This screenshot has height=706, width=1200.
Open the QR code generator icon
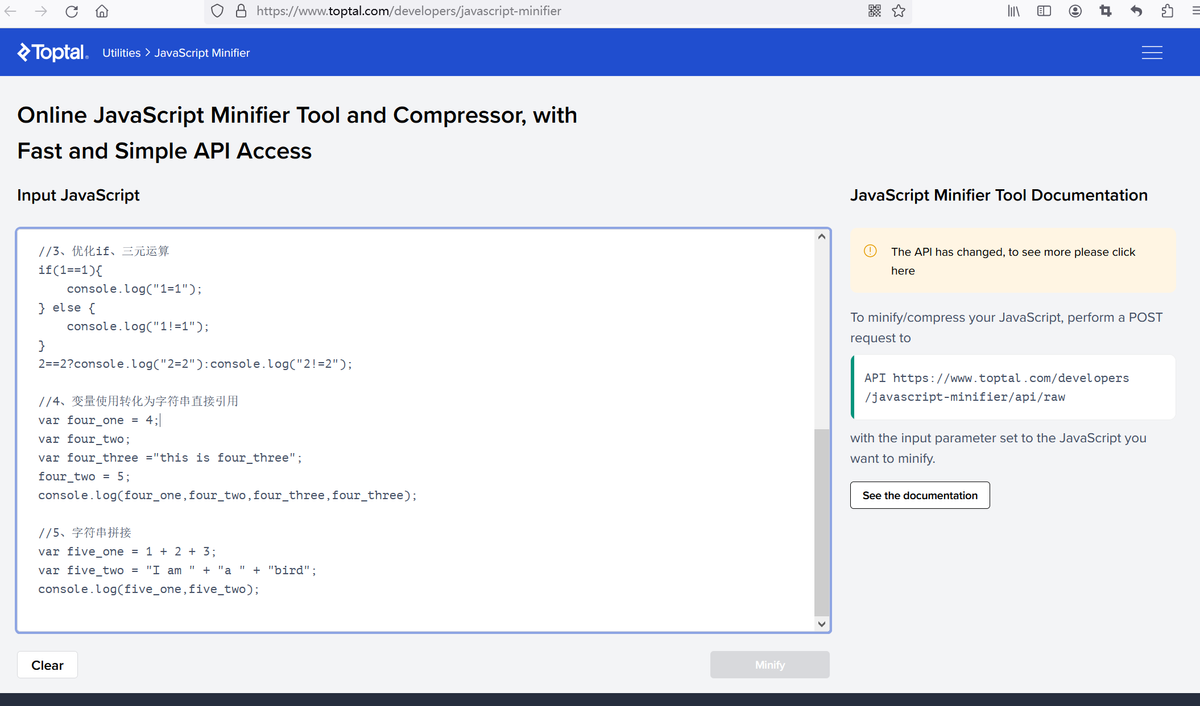click(x=875, y=11)
